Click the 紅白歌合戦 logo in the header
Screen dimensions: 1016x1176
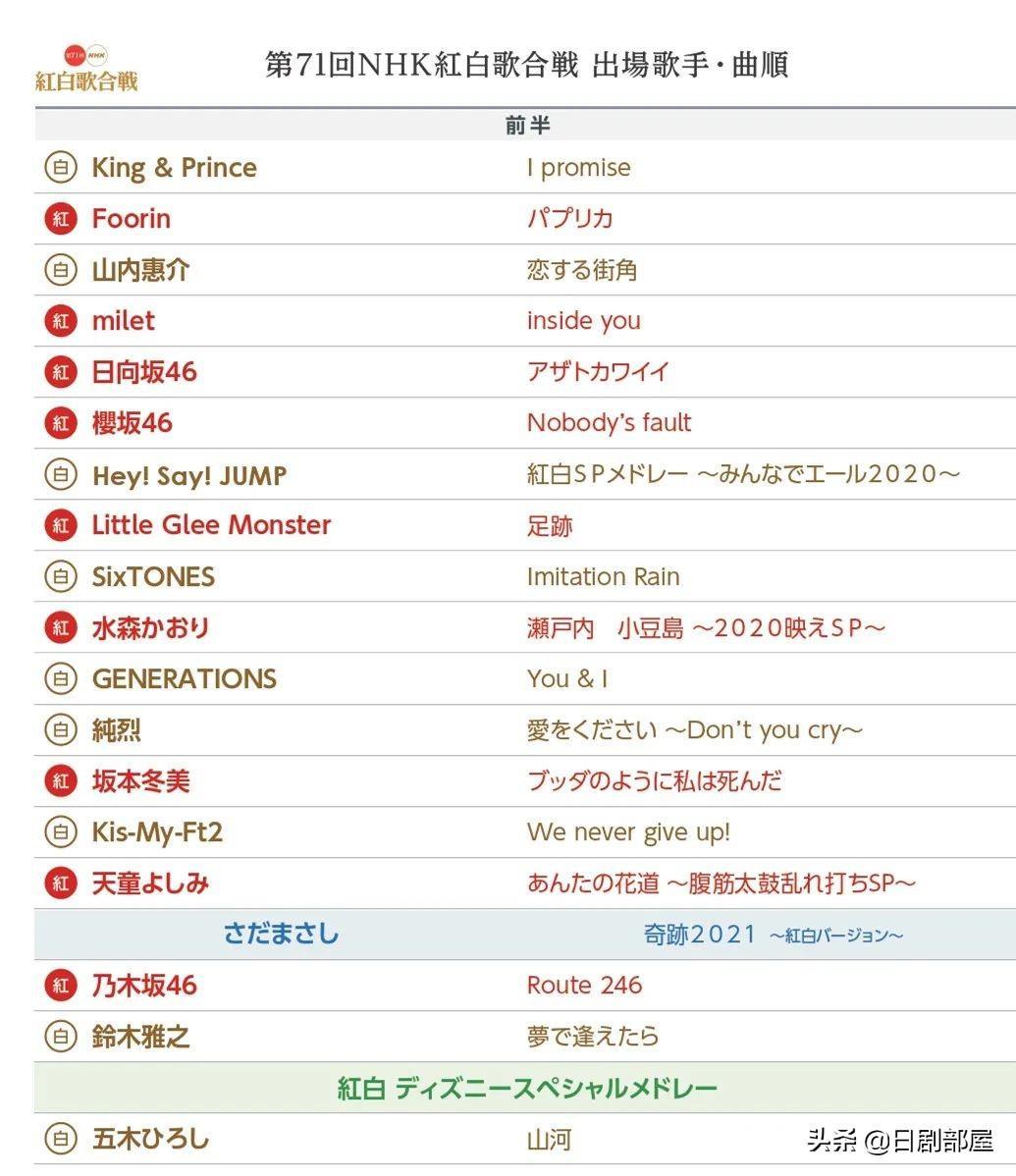[x=86, y=69]
